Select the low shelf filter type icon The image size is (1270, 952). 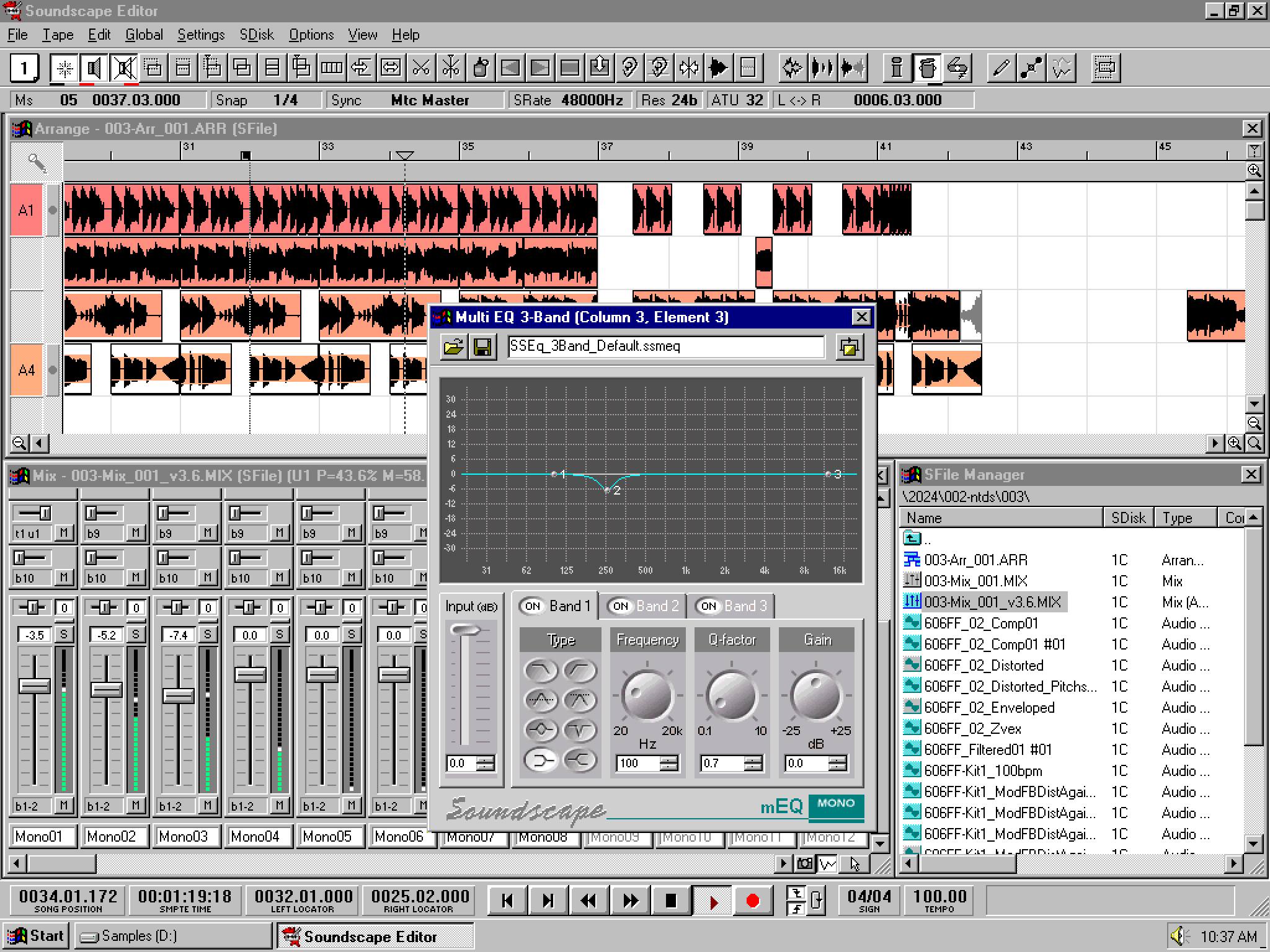click(541, 760)
